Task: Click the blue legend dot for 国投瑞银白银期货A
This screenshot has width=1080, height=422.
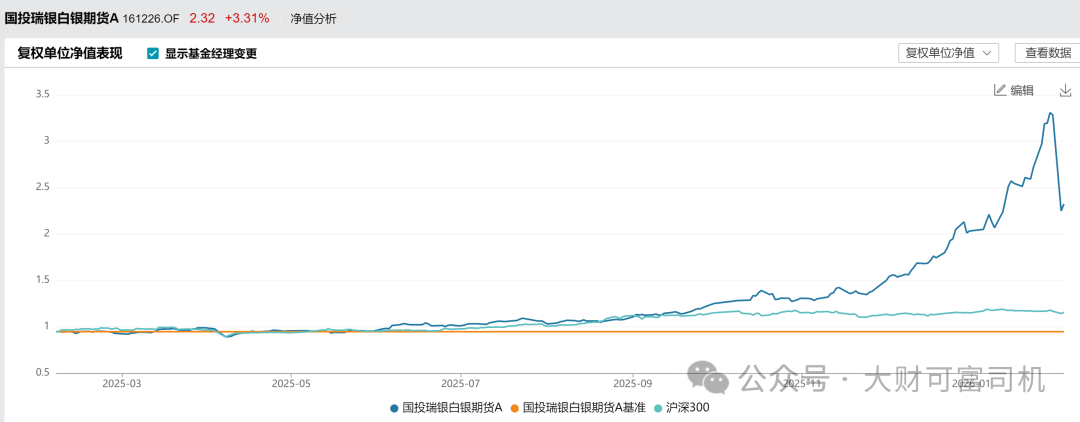Action: tap(394, 408)
